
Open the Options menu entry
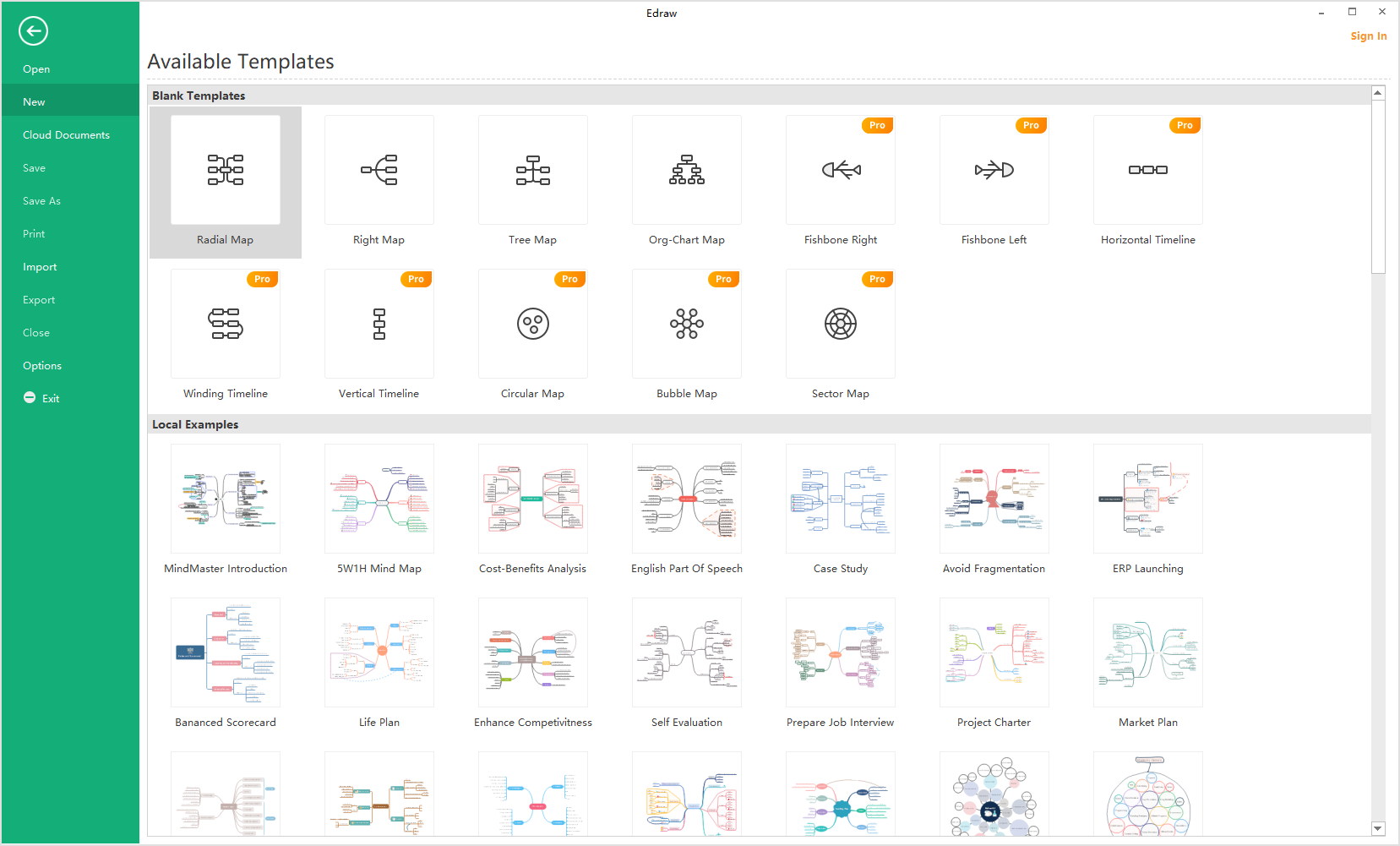pos(42,366)
